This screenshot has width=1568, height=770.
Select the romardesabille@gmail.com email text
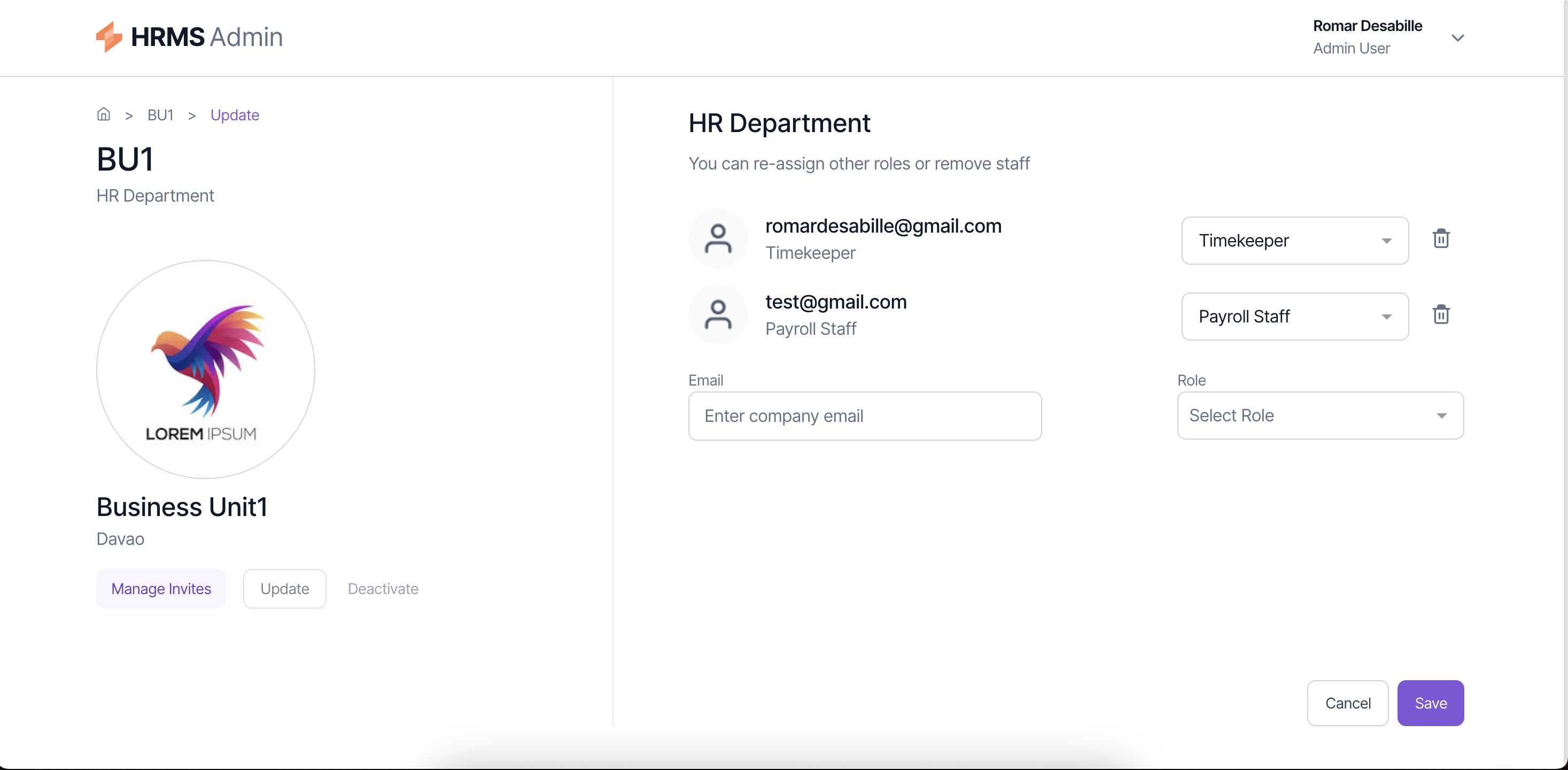(x=883, y=226)
